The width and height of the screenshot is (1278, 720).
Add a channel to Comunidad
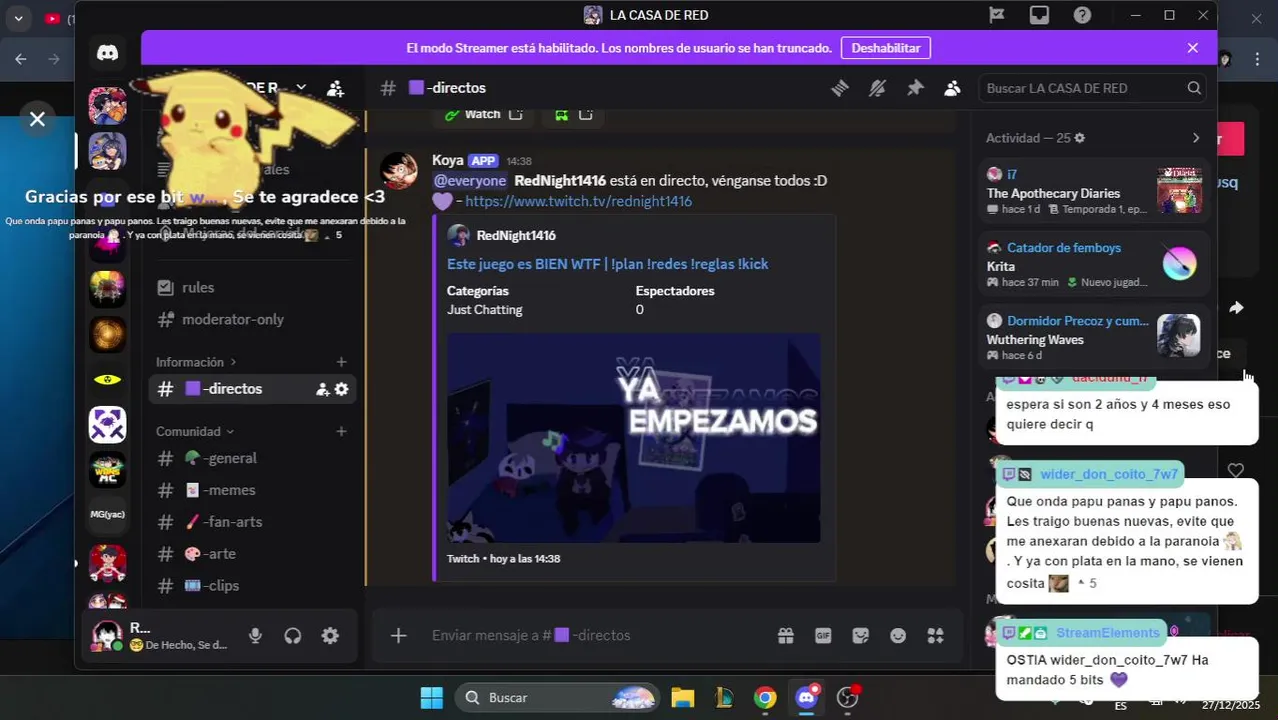[x=341, y=432]
